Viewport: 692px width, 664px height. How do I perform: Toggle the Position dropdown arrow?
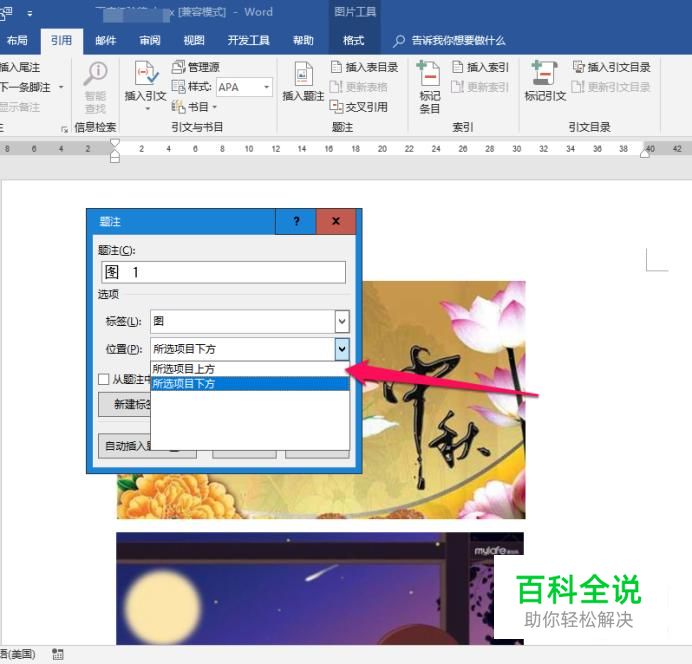pyautogui.click(x=342, y=349)
